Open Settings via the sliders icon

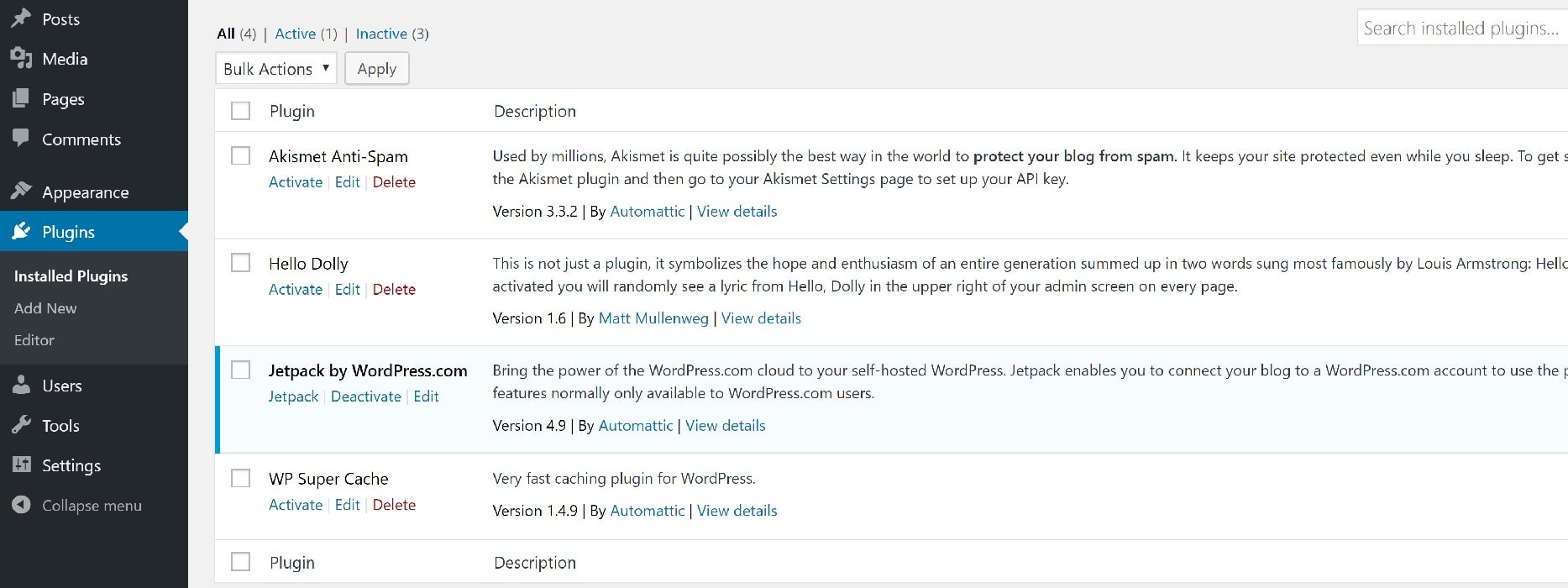pos(20,465)
